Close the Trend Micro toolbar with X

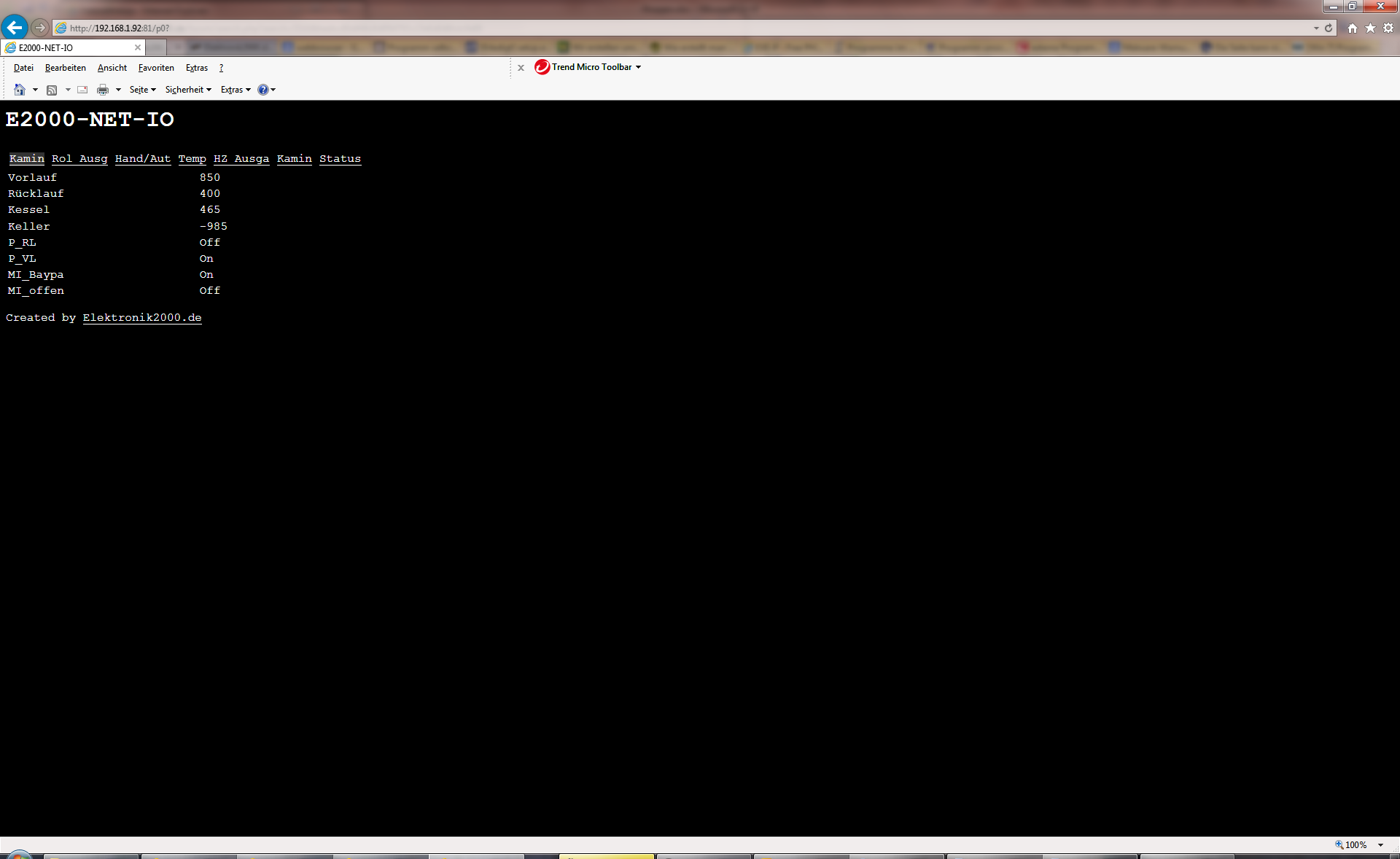coord(521,68)
